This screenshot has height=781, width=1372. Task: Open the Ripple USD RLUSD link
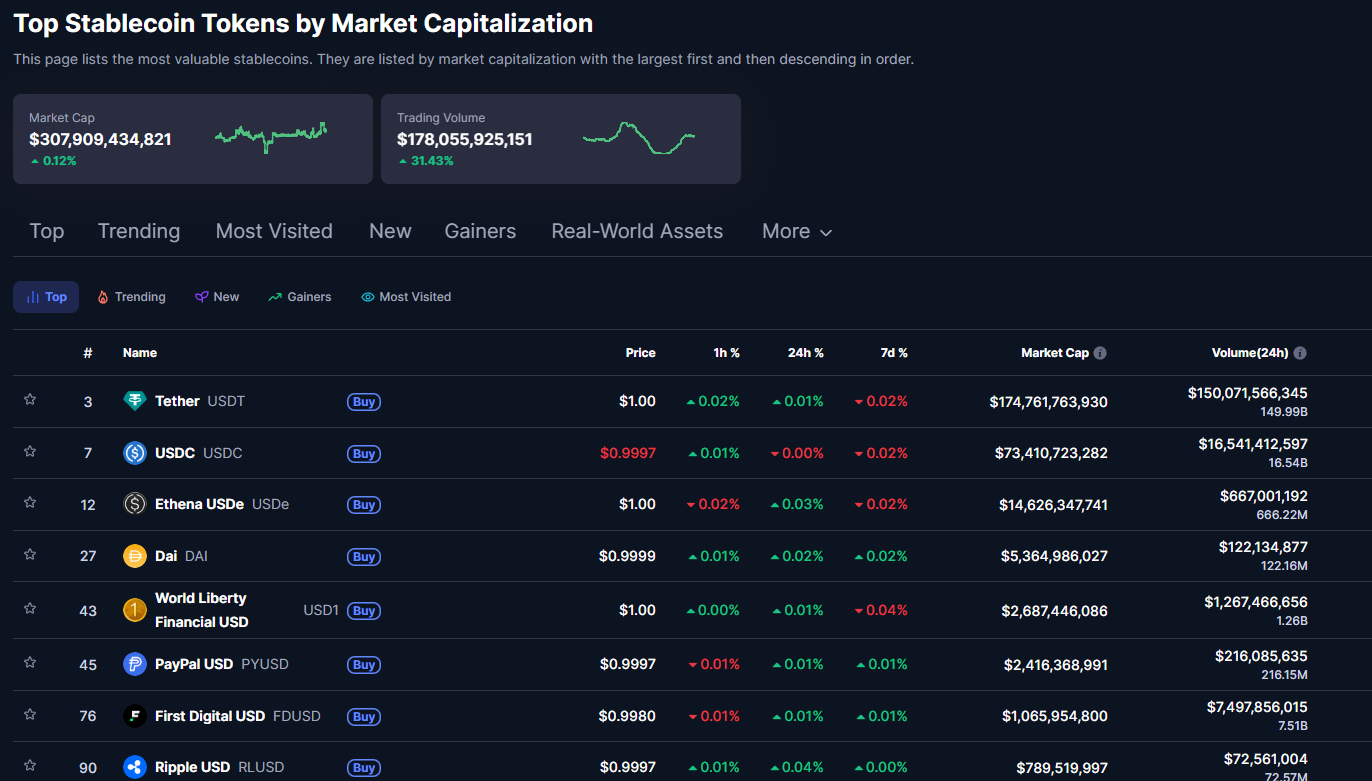point(220,767)
